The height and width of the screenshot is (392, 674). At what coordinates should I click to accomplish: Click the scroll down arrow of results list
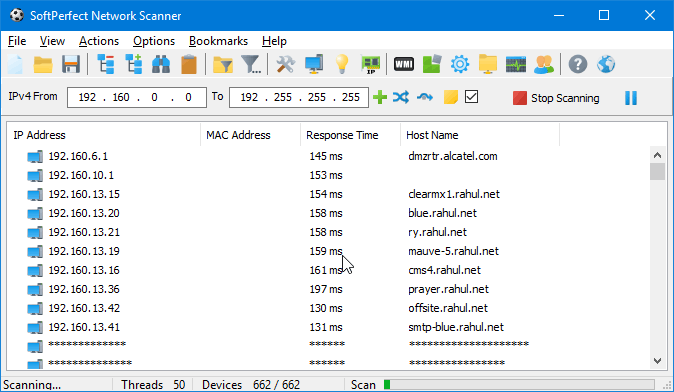point(657,361)
